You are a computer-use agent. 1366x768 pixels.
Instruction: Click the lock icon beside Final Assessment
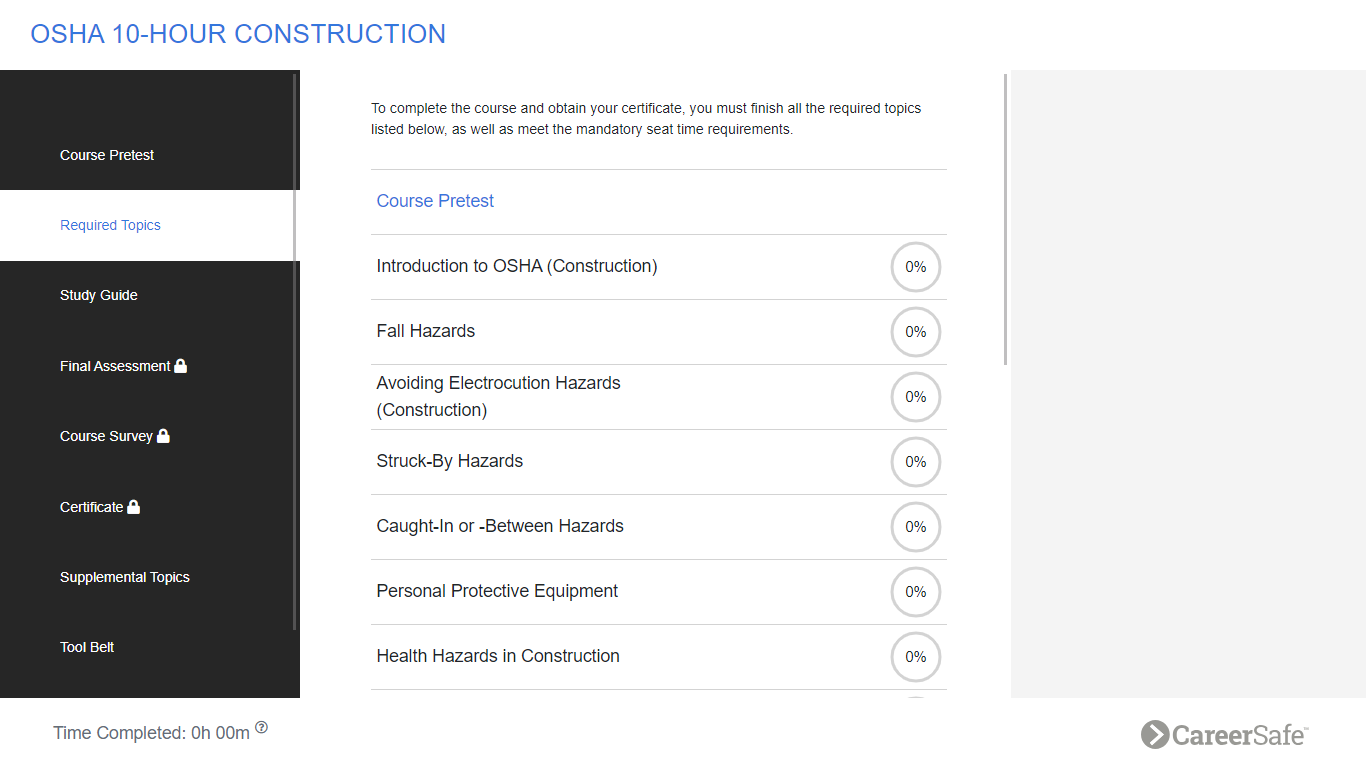(x=180, y=365)
